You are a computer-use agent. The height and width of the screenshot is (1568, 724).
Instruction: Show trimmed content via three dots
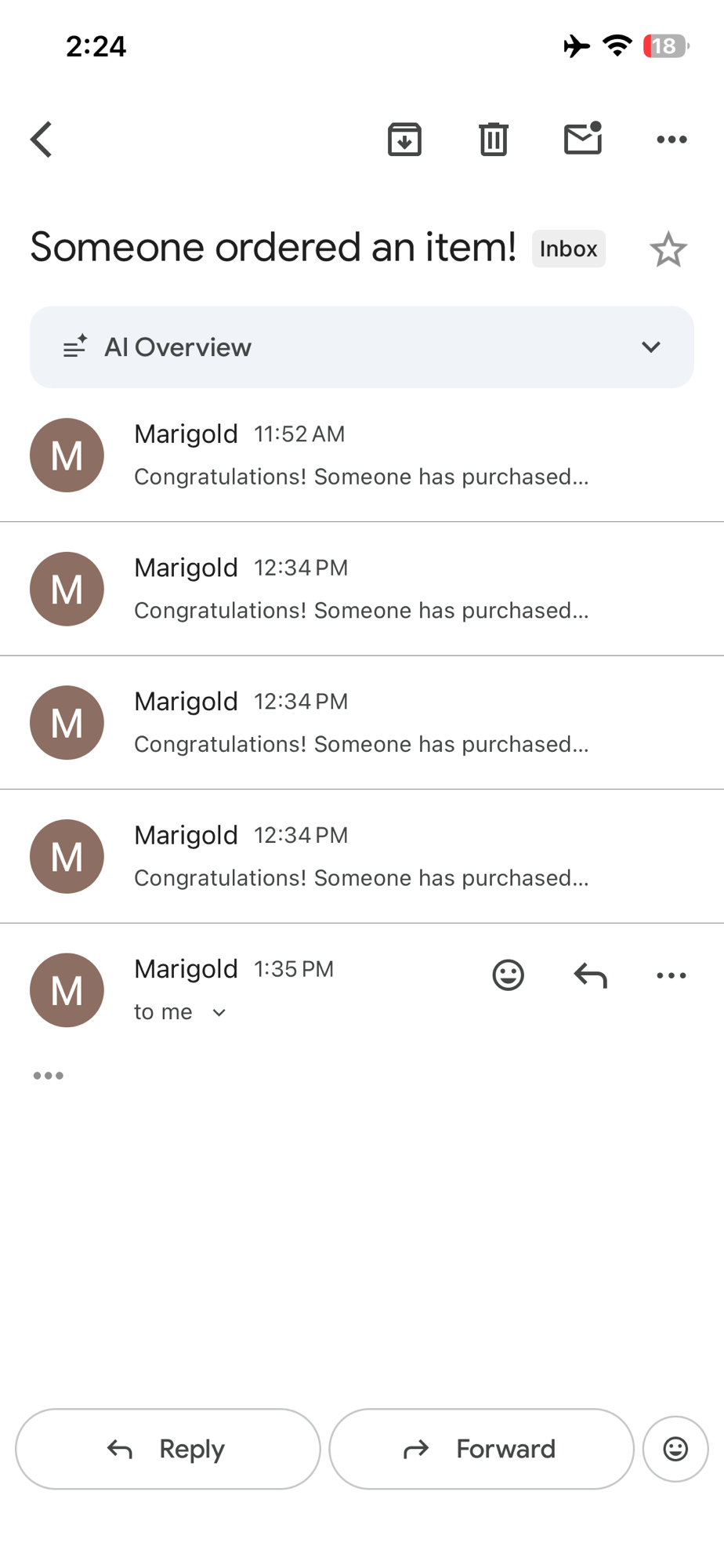click(x=49, y=1075)
